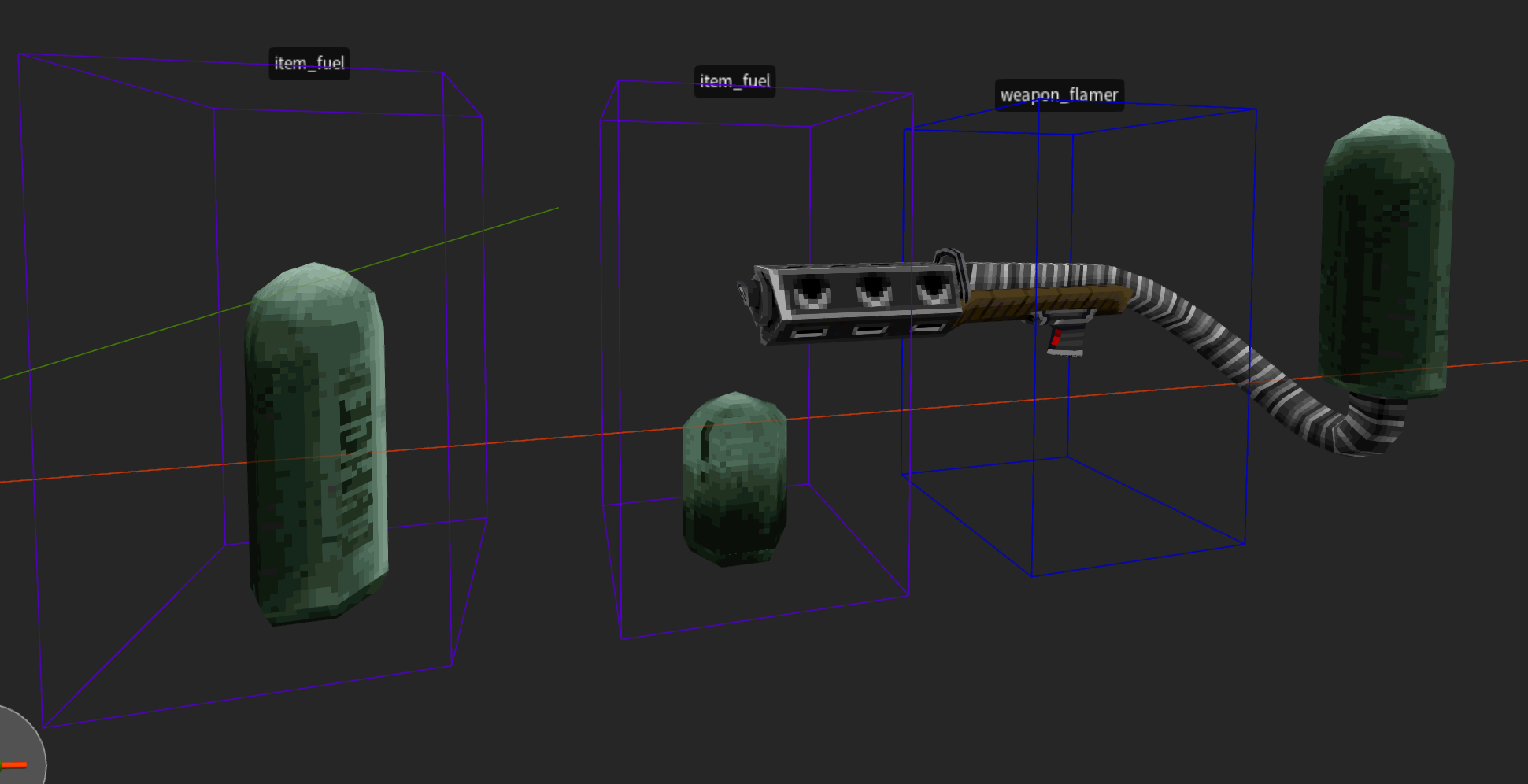Select the green tank attached to hose
Screen dimensions: 1528x784
point(1387,256)
